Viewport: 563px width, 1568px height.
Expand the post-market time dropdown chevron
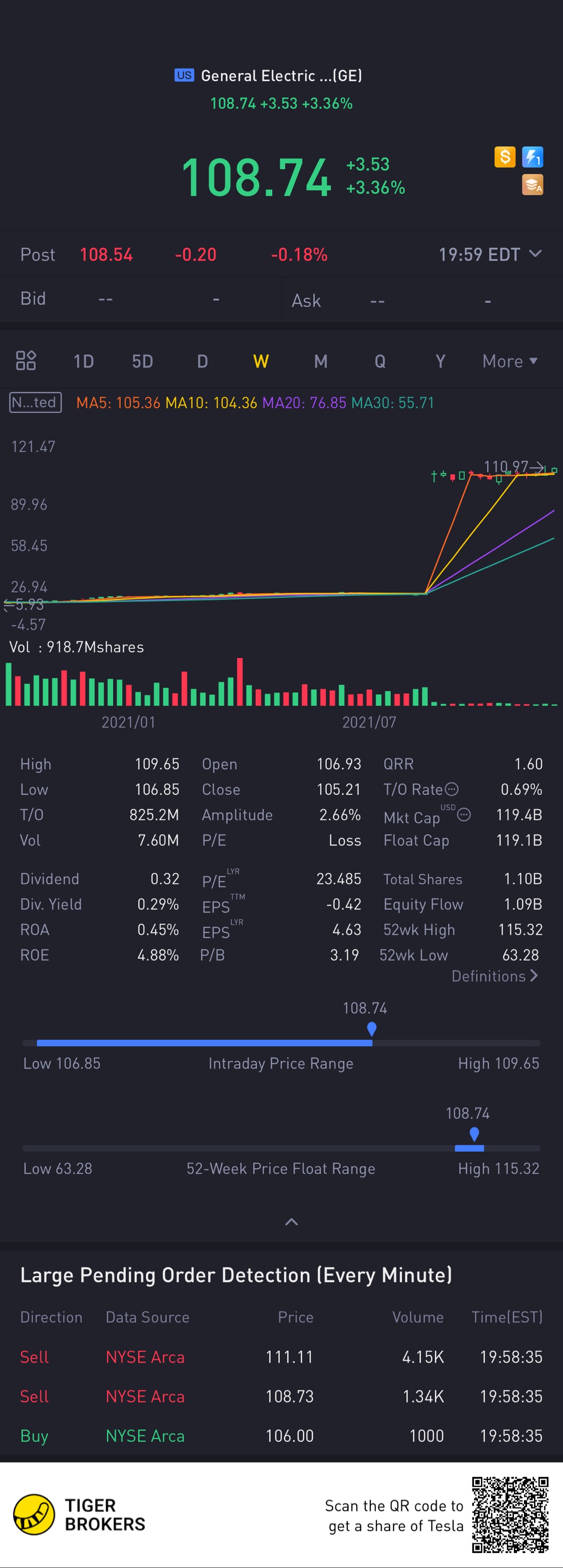coord(535,254)
